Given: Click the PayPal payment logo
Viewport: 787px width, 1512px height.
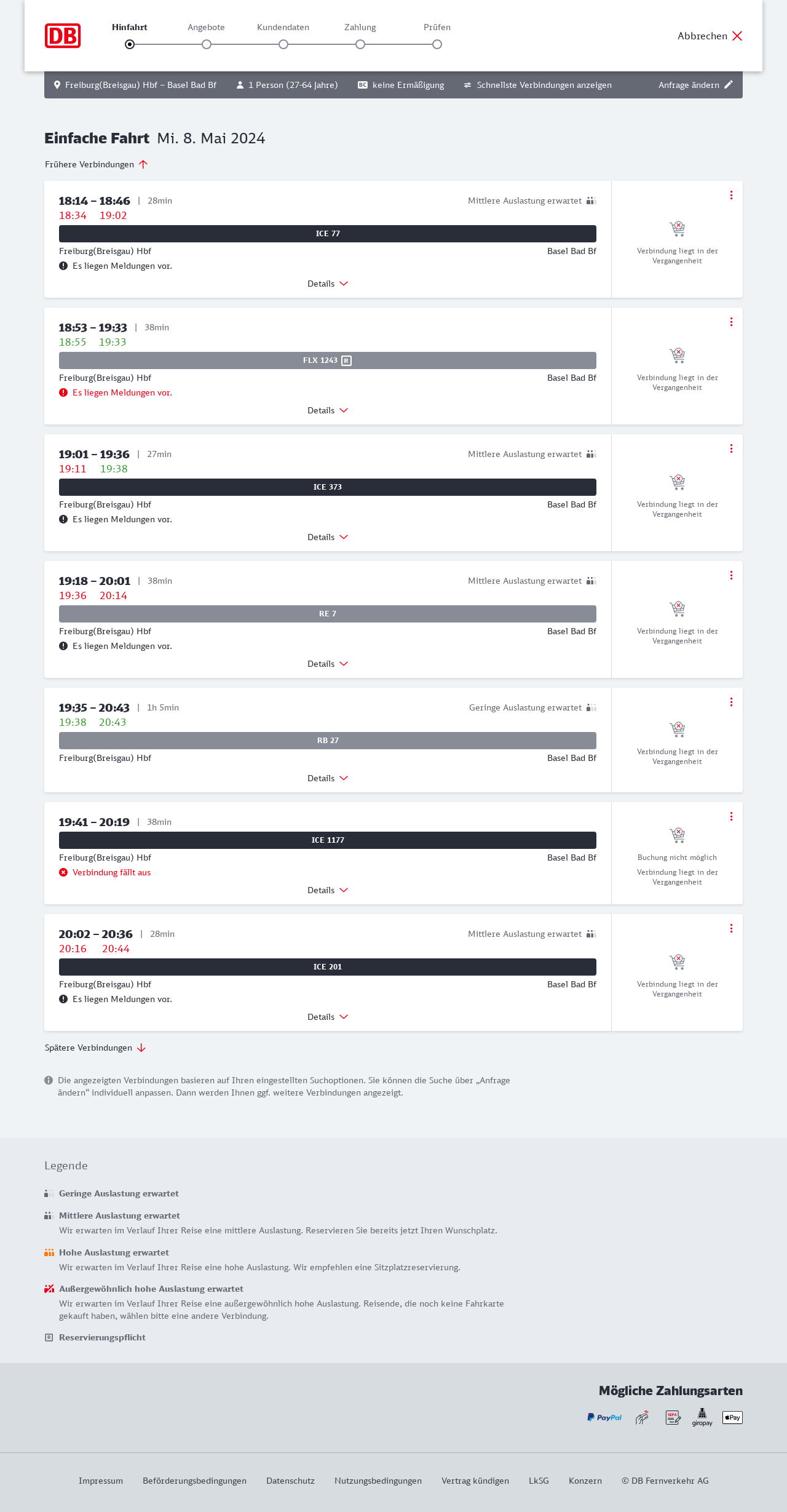Looking at the screenshot, I should [x=604, y=1417].
